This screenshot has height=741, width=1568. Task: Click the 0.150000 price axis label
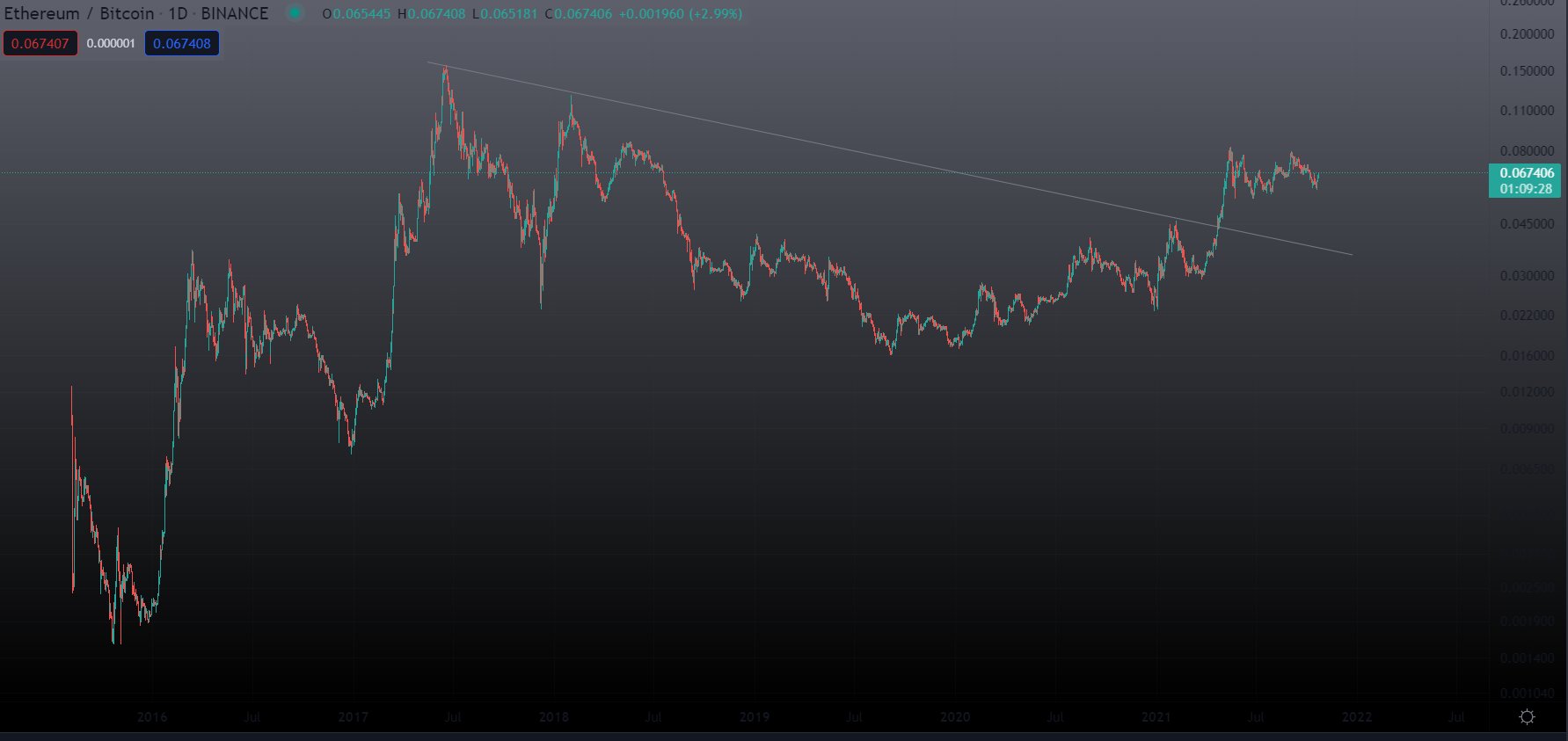pyautogui.click(x=1527, y=71)
